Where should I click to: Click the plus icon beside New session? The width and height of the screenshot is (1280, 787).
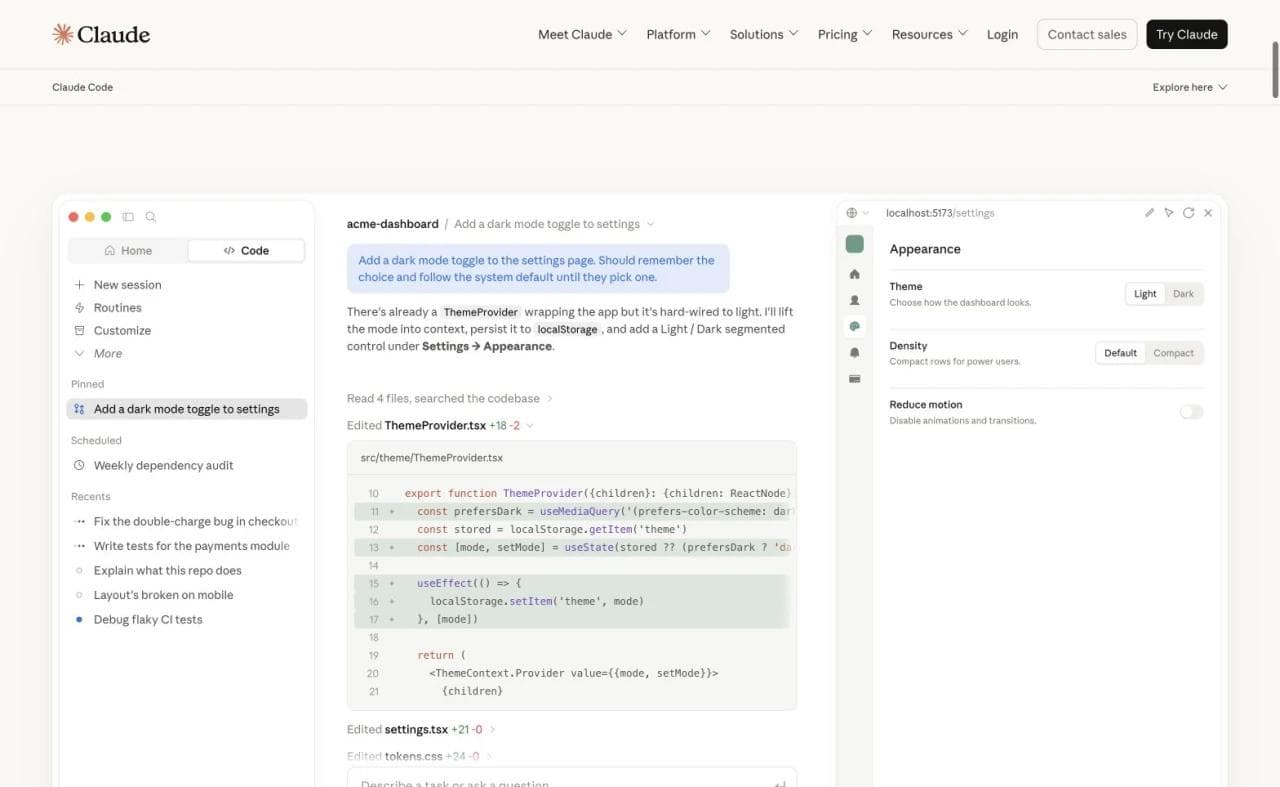(79, 285)
